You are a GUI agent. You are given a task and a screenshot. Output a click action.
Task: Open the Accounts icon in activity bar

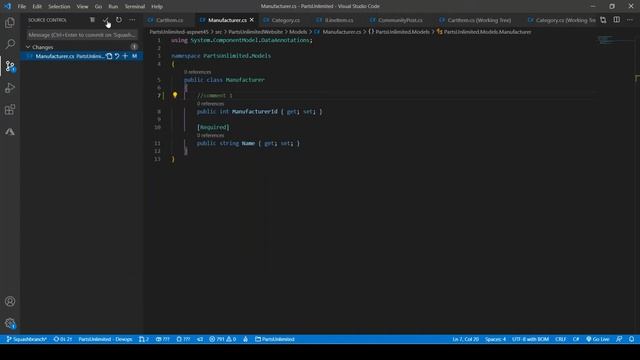10,302
